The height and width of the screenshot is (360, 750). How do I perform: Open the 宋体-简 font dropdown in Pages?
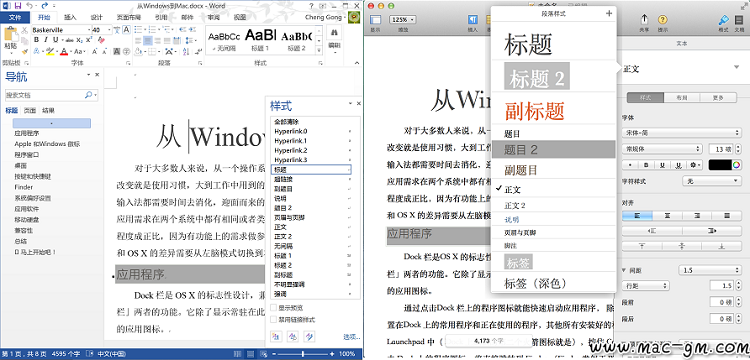(682, 132)
